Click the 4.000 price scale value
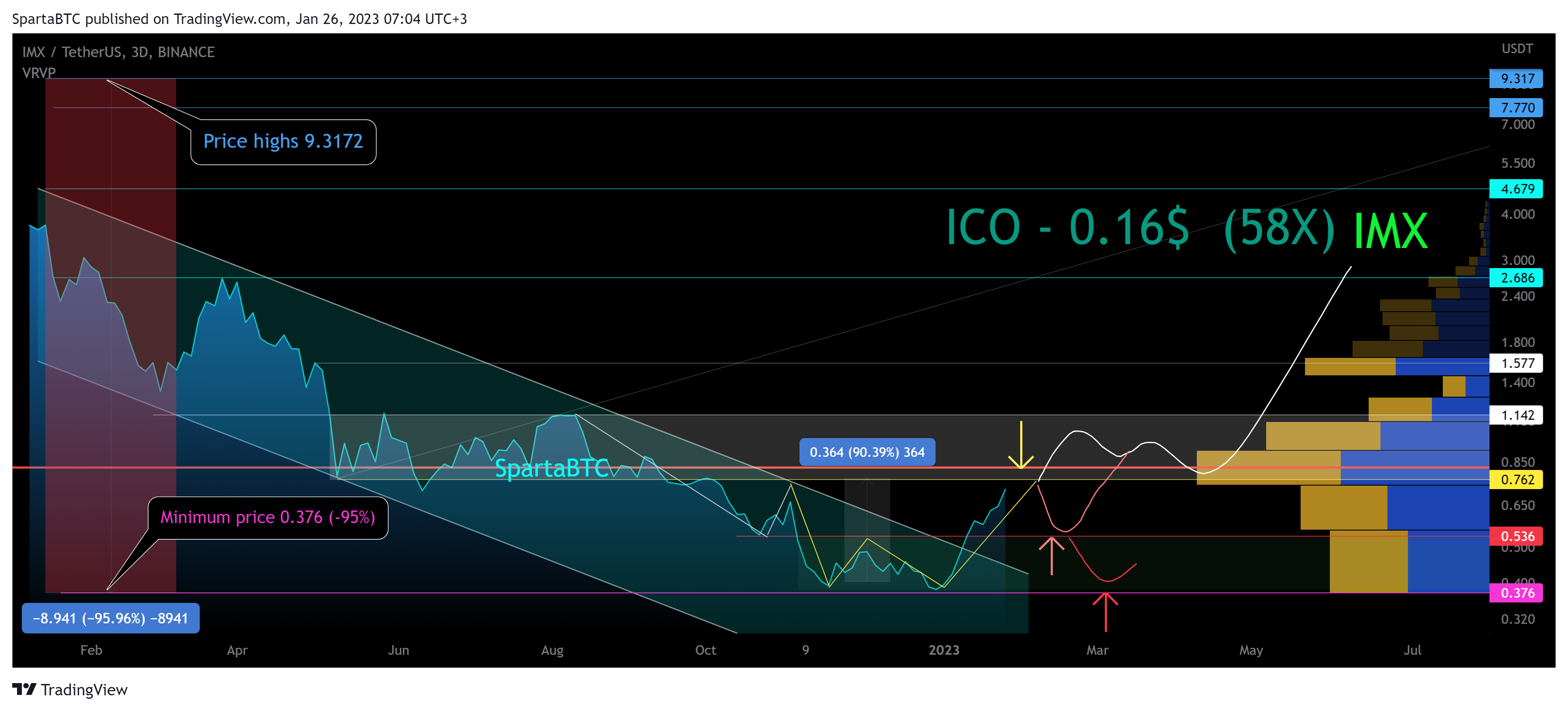 click(1517, 214)
